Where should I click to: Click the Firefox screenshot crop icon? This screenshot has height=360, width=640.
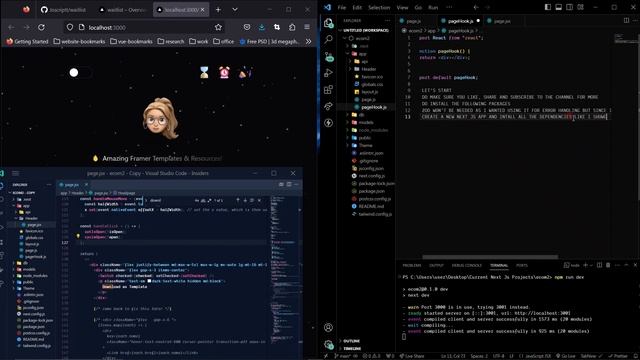pyautogui.click(x=277, y=27)
